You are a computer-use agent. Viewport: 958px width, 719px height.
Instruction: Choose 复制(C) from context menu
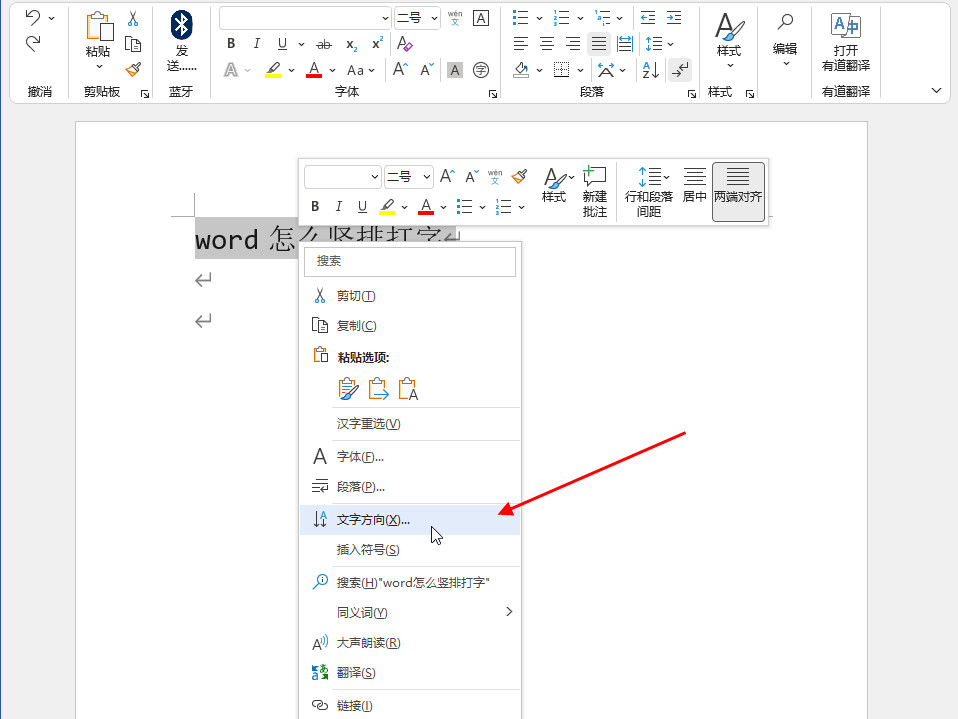(x=410, y=326)
